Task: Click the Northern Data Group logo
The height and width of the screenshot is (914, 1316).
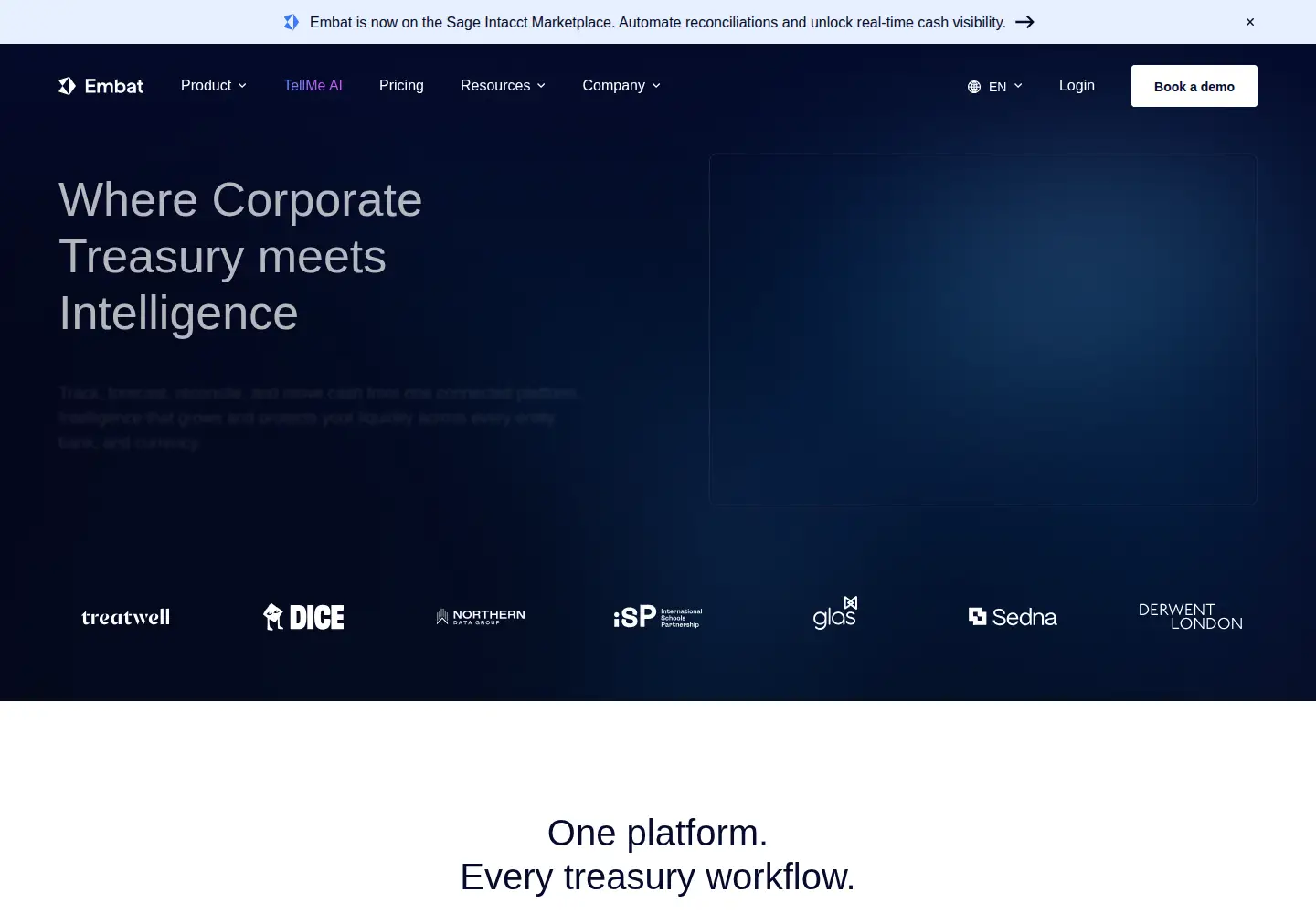Action: 481,617
